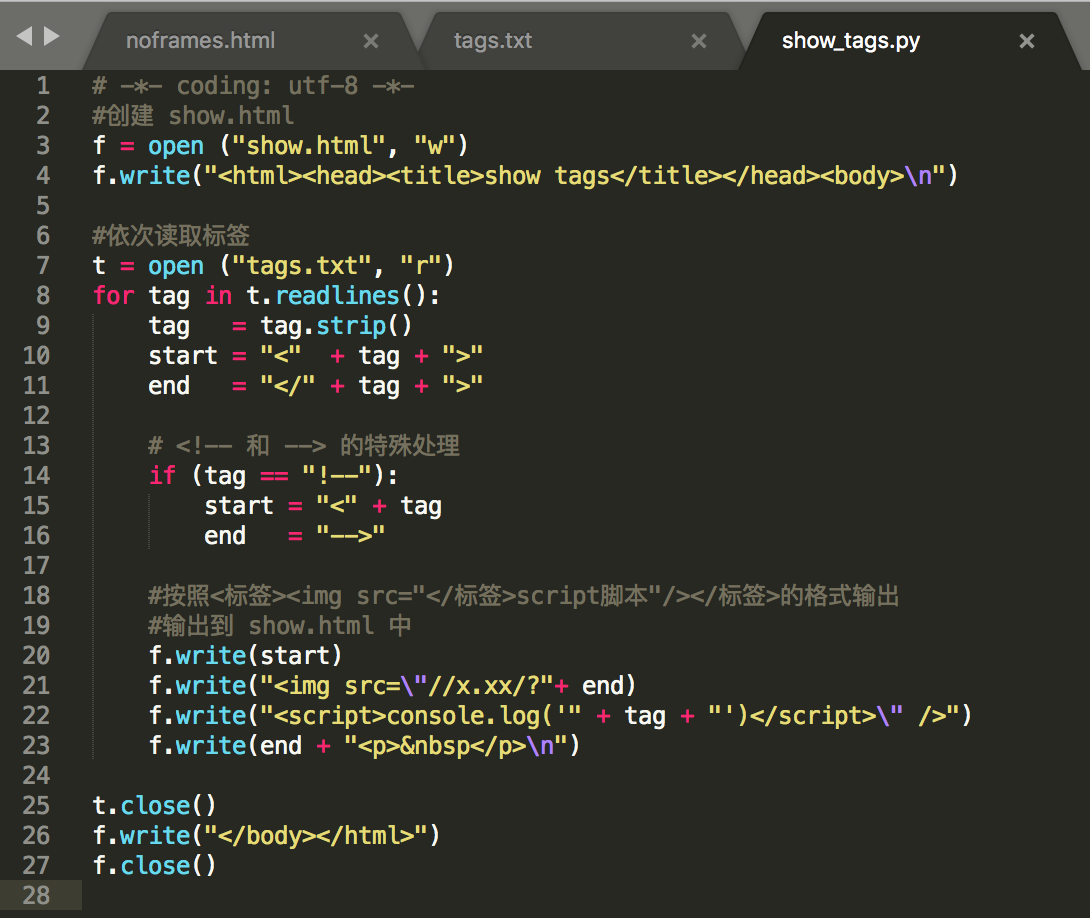Click 'f.close()' on line 27
The height and width of the screenshot is (918, 1090).
coord(154,865)
